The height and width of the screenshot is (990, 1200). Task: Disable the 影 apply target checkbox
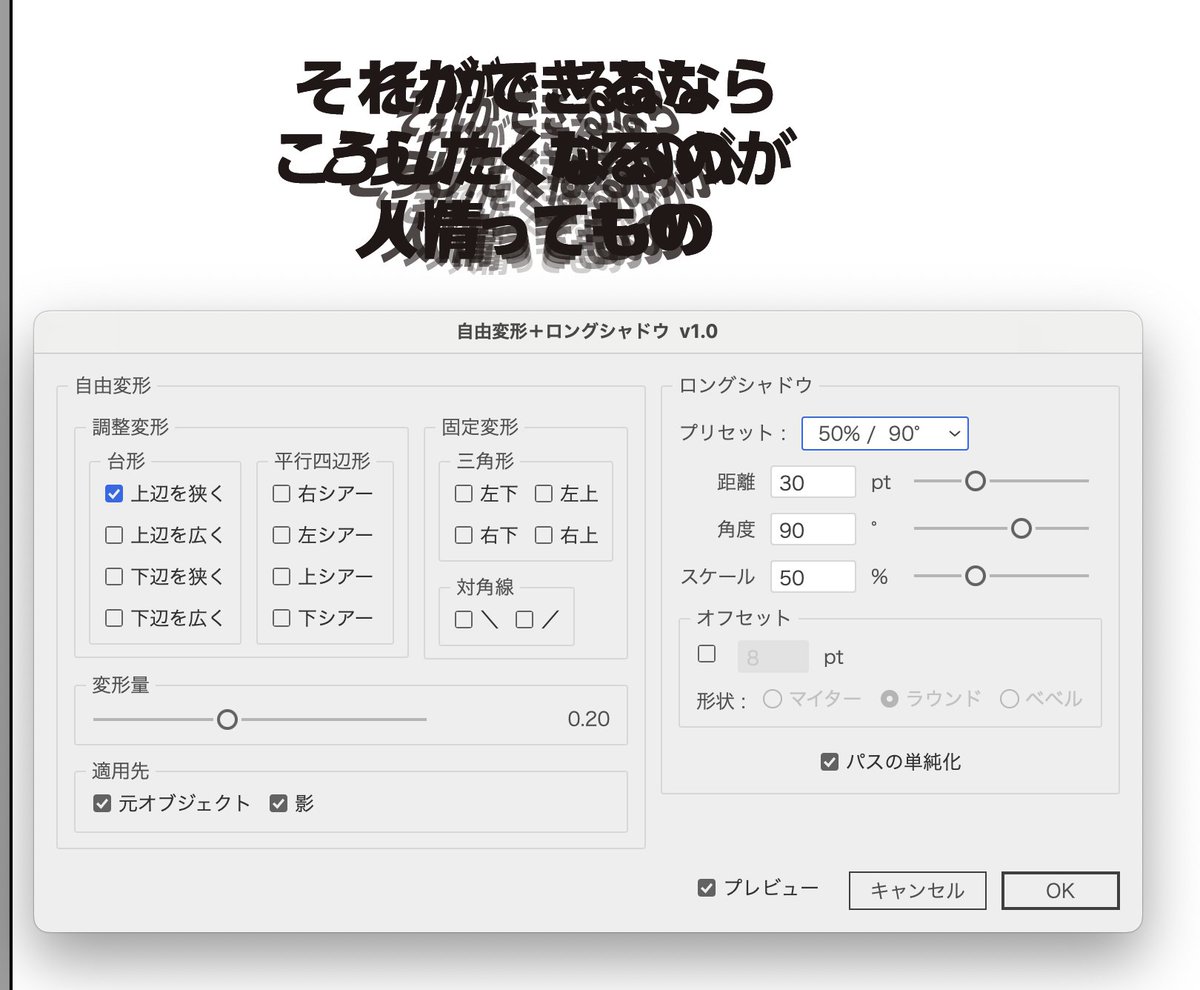[x=279, y=802]
